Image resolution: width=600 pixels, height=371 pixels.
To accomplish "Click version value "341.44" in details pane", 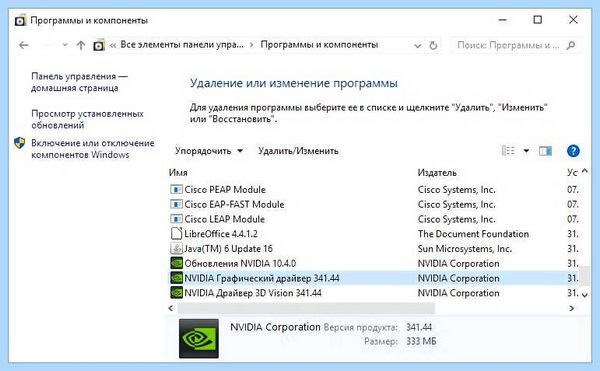I will 419,327.
